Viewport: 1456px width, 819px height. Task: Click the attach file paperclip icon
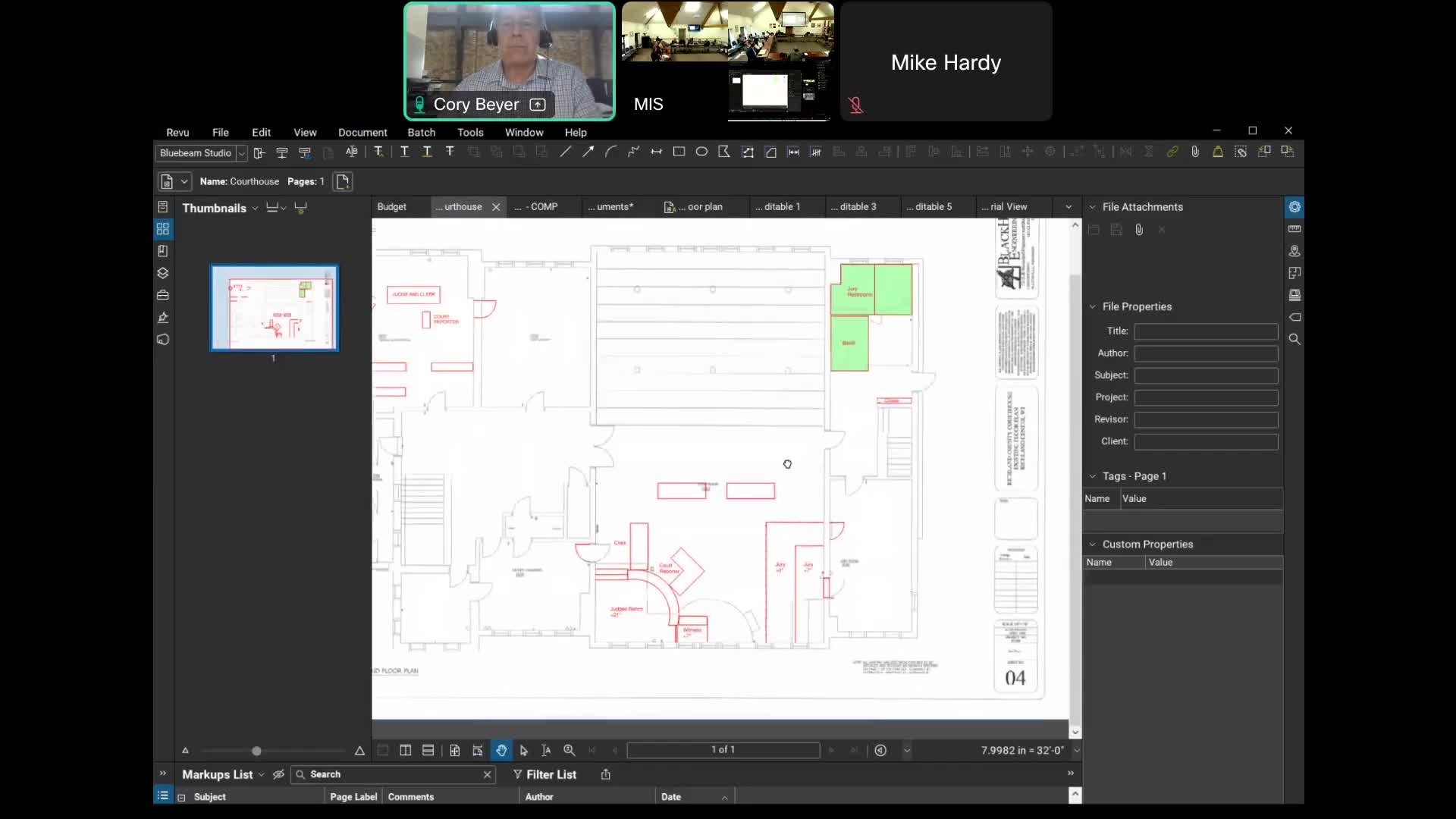1139,230
